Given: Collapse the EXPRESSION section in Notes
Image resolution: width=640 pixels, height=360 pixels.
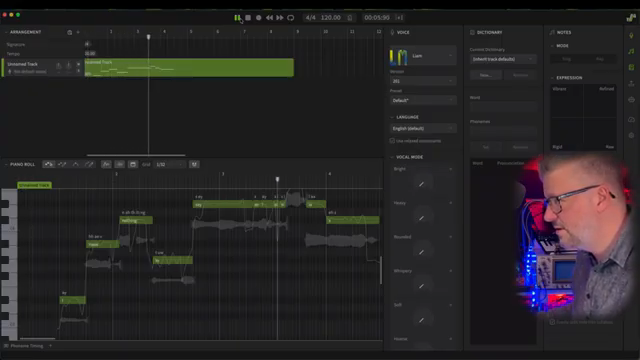Looking at the screenshot, I should click(567, 78).
